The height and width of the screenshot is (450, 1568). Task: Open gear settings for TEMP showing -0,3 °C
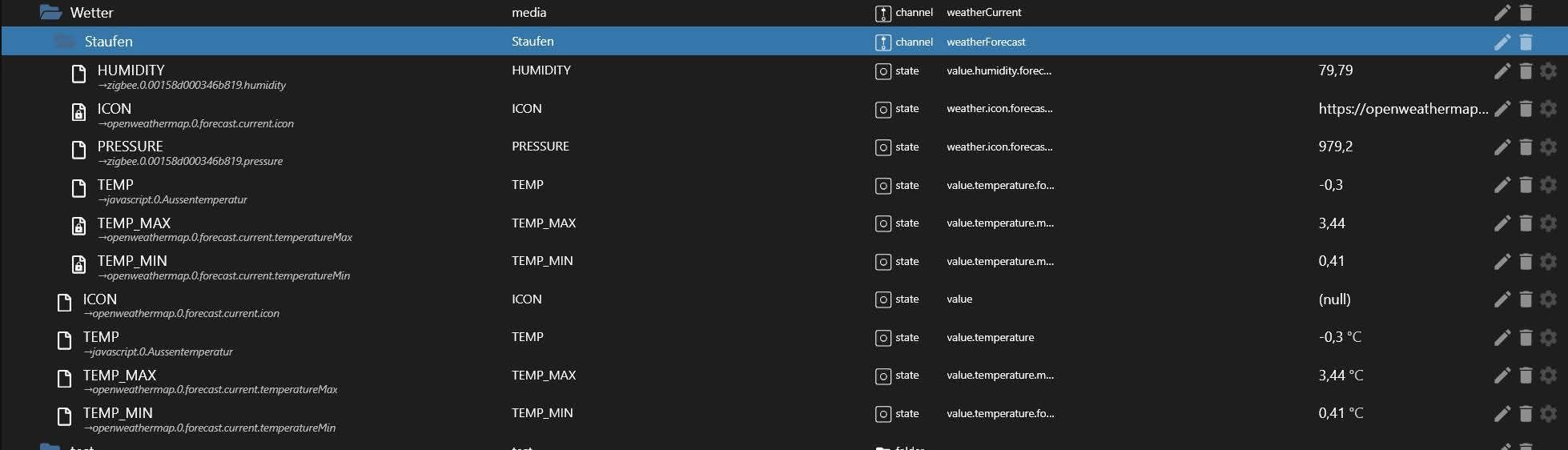coord(1549,338)
